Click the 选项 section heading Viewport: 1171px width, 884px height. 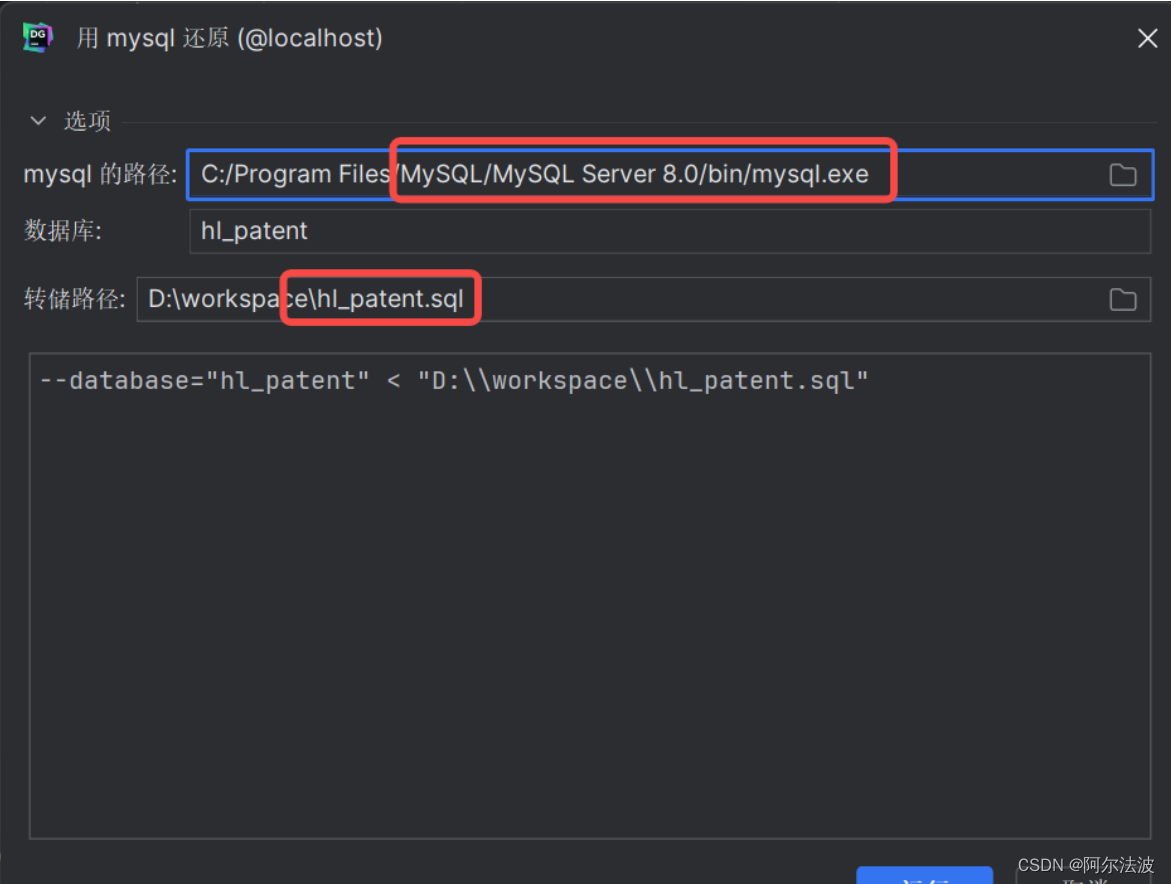tap(87, 121)
